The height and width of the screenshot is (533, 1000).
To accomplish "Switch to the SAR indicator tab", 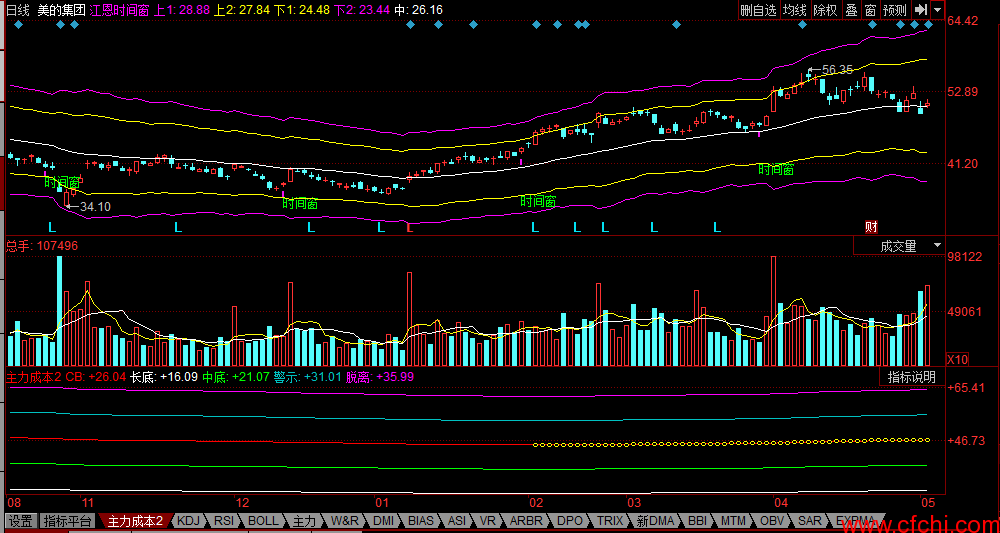I will coord(810,521).
